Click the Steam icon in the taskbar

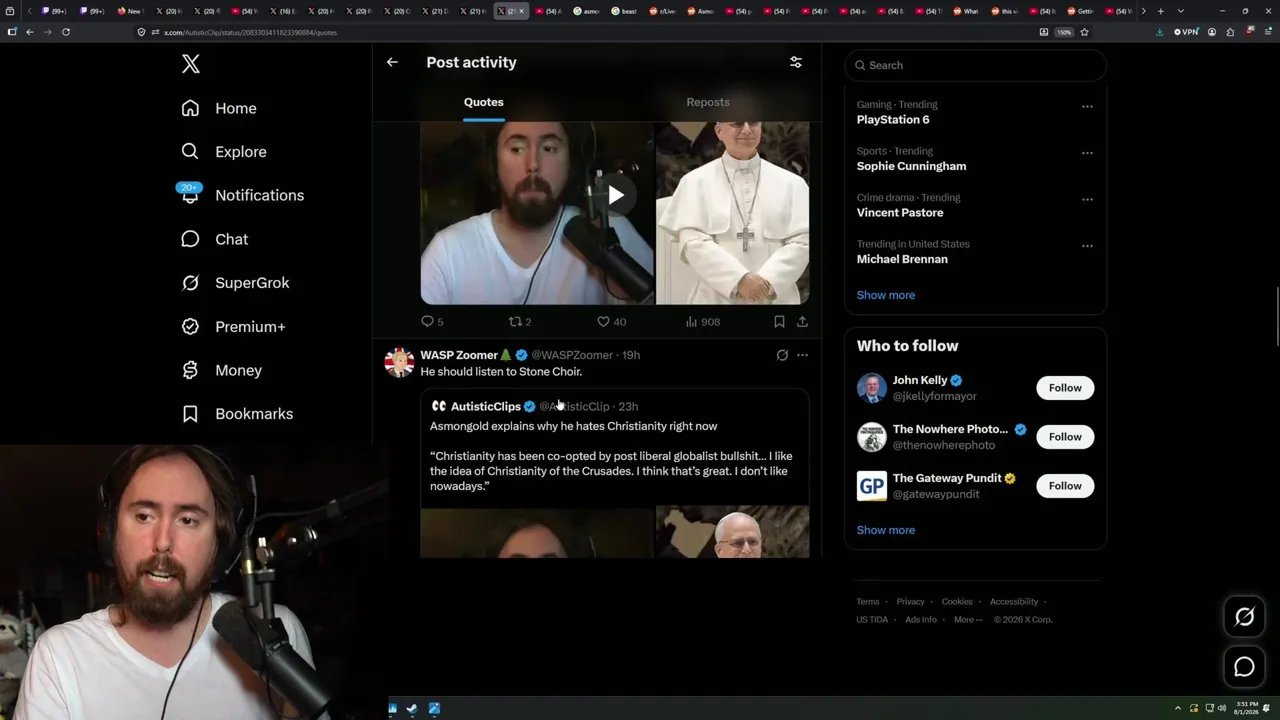[412, 709]
